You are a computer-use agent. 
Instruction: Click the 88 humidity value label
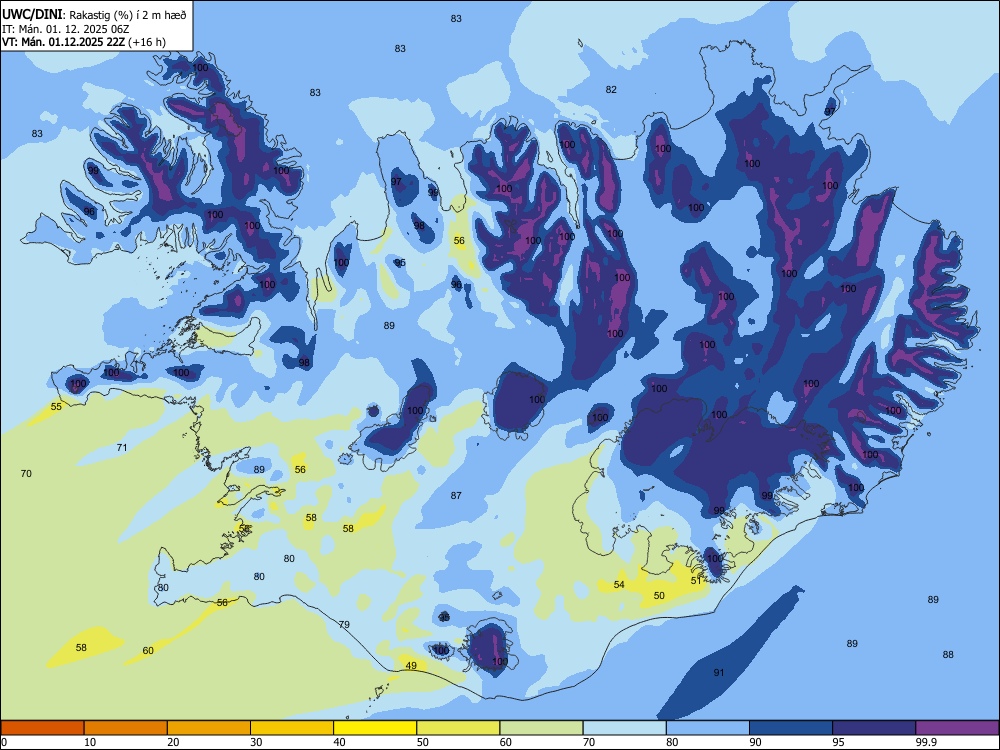click(948, 654)
